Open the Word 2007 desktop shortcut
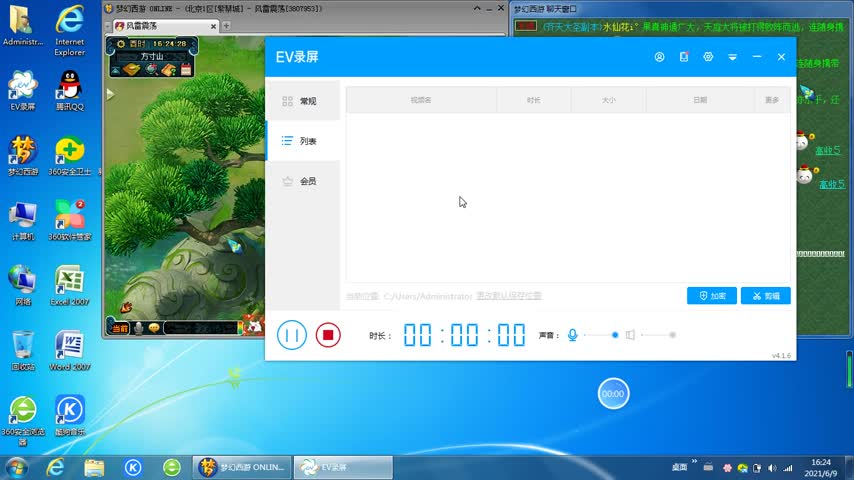Screen dimensions: 854x480 click(x=70, y=351)
